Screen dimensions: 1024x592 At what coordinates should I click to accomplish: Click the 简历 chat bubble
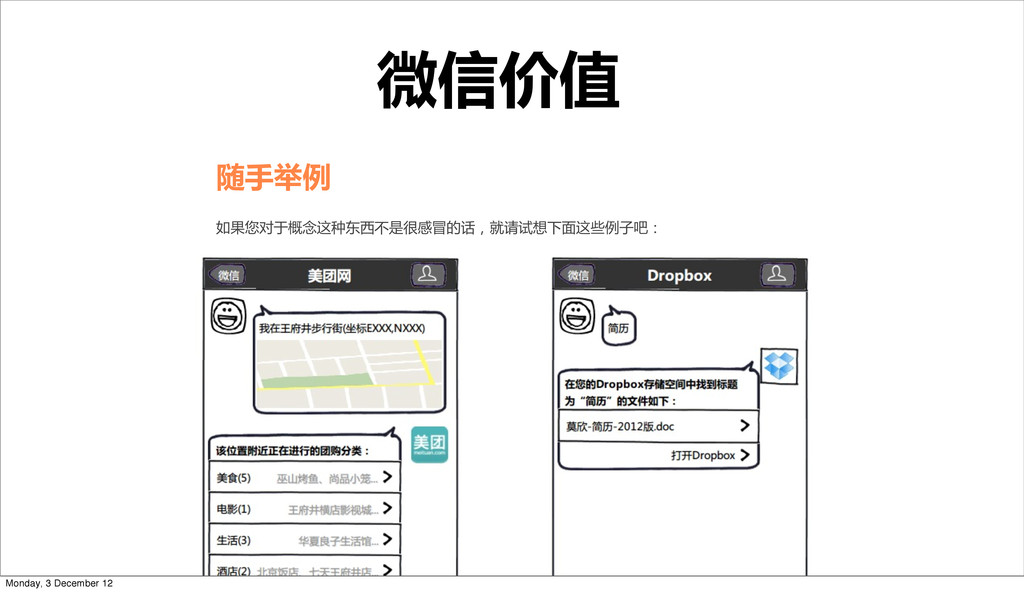618,327
